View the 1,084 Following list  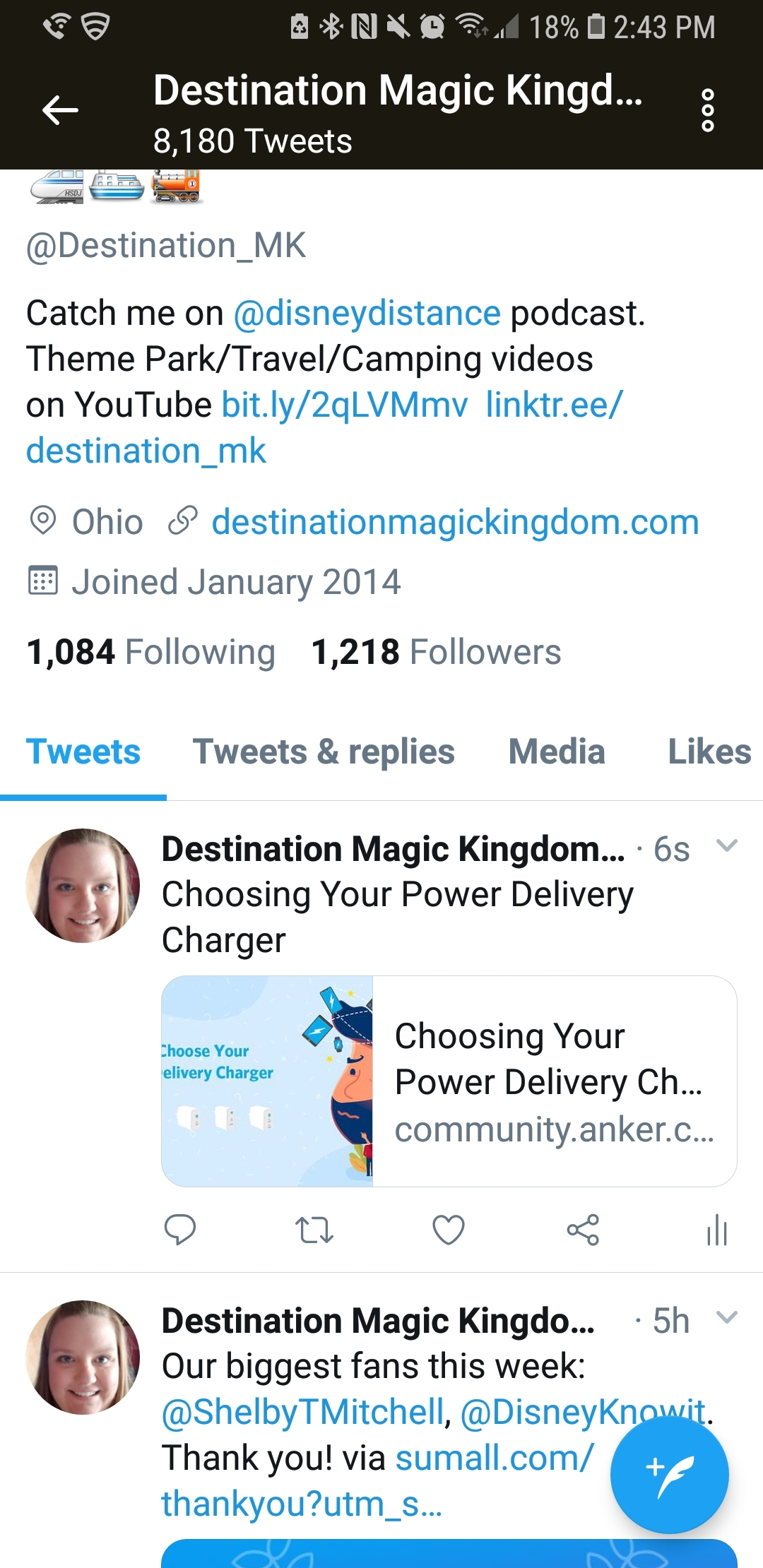pos(150,652)
